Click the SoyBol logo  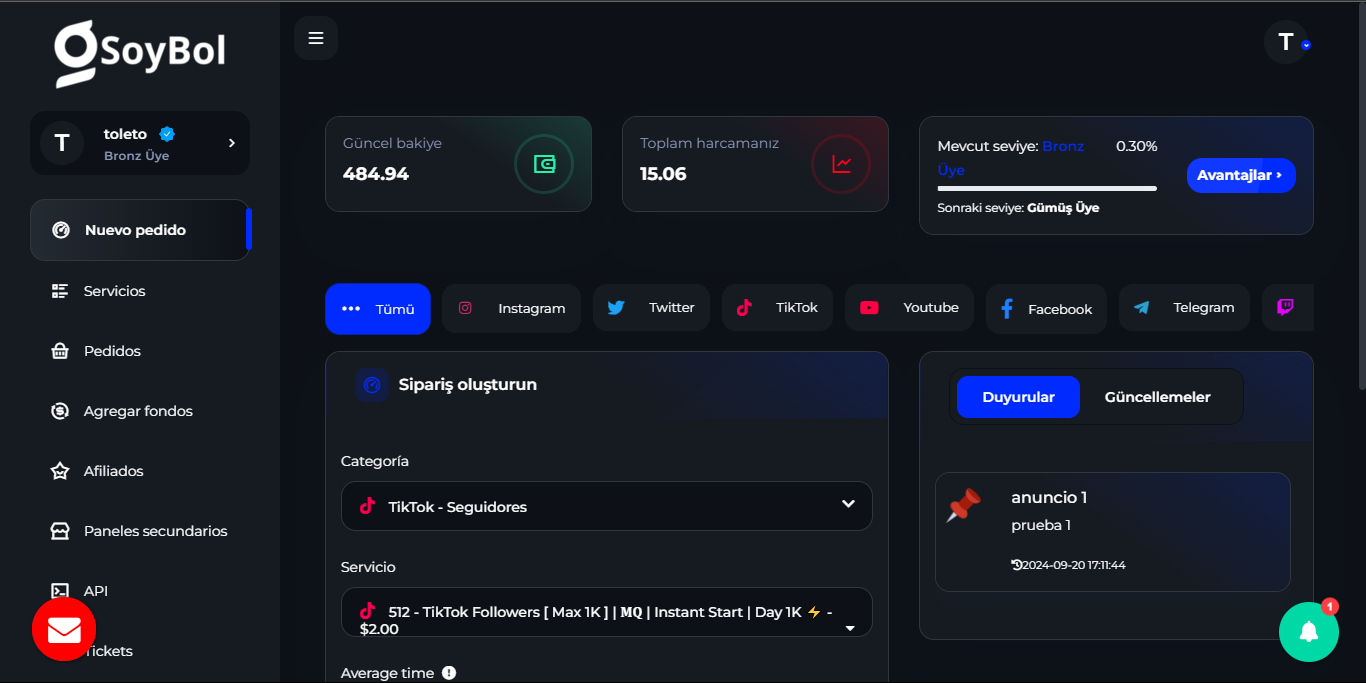point(140,52)
